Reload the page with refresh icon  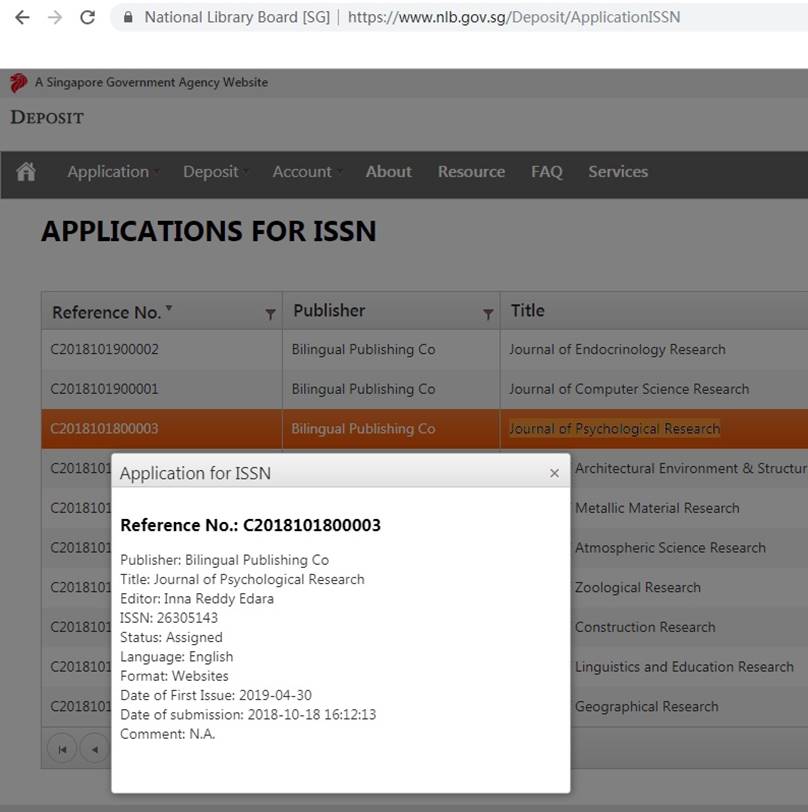[88, 18]
